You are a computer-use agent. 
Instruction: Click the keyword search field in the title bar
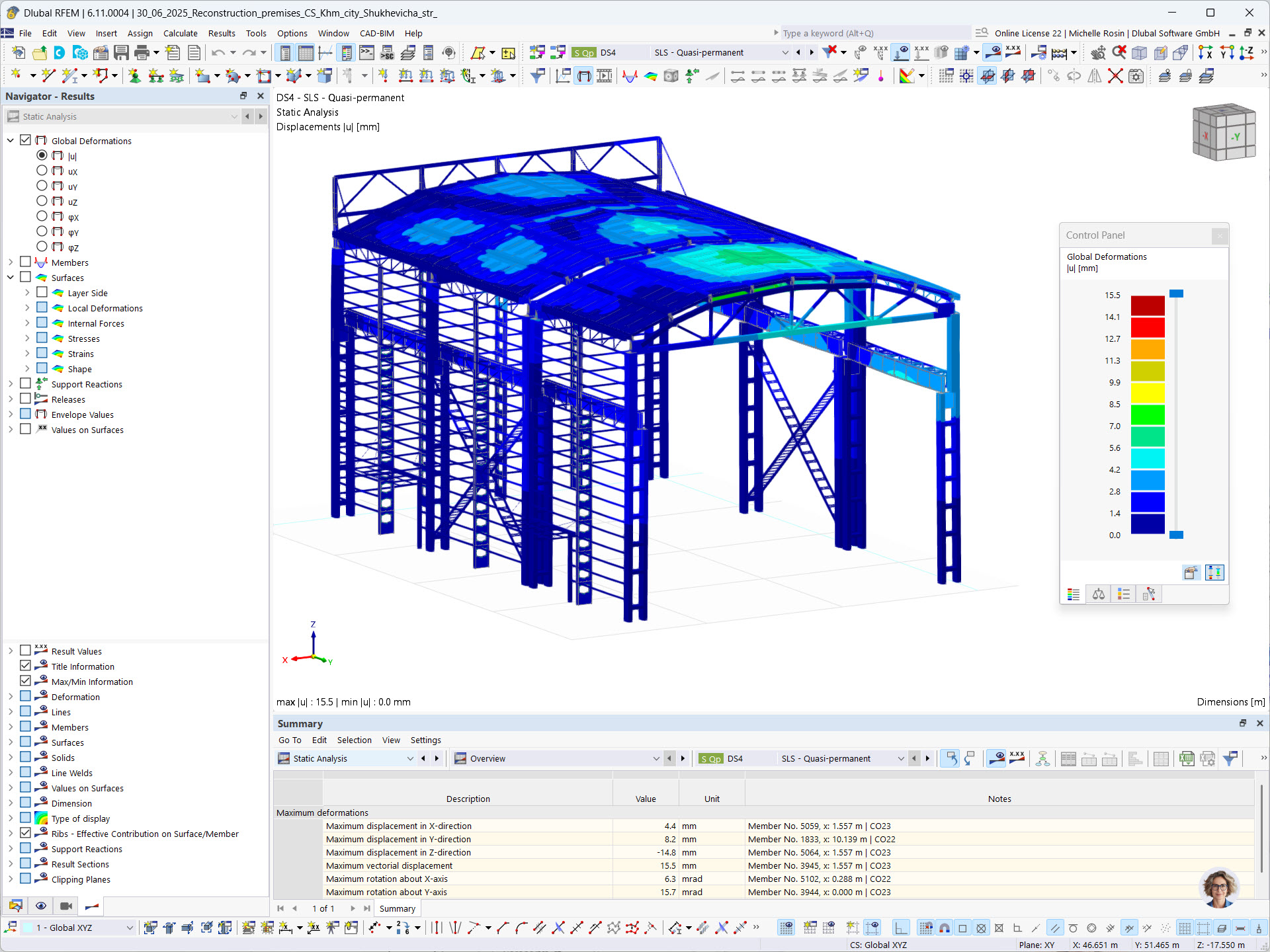873,32
